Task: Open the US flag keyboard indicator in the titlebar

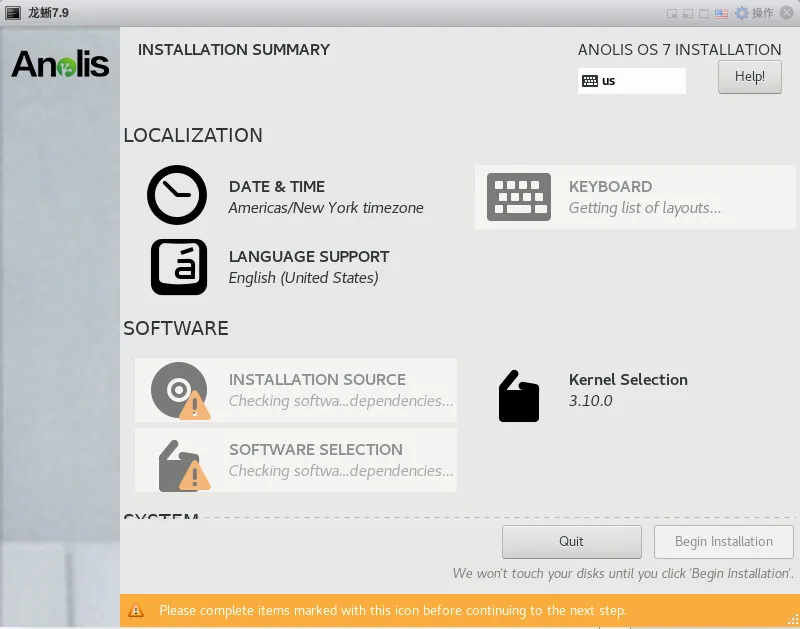Action: (720, 13)
